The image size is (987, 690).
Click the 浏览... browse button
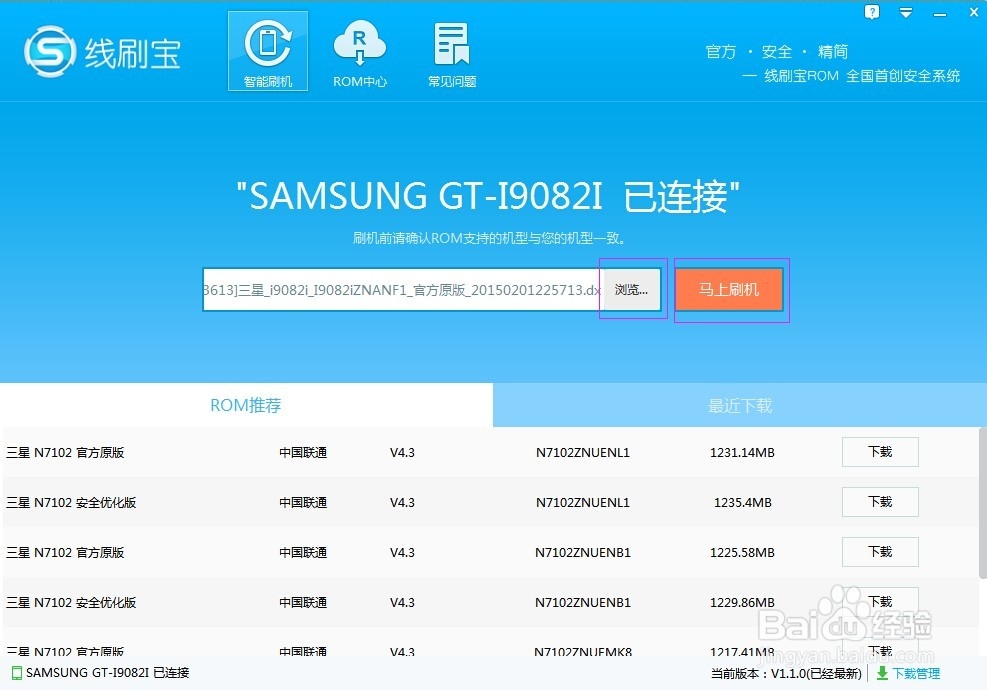tap(632, 290)
